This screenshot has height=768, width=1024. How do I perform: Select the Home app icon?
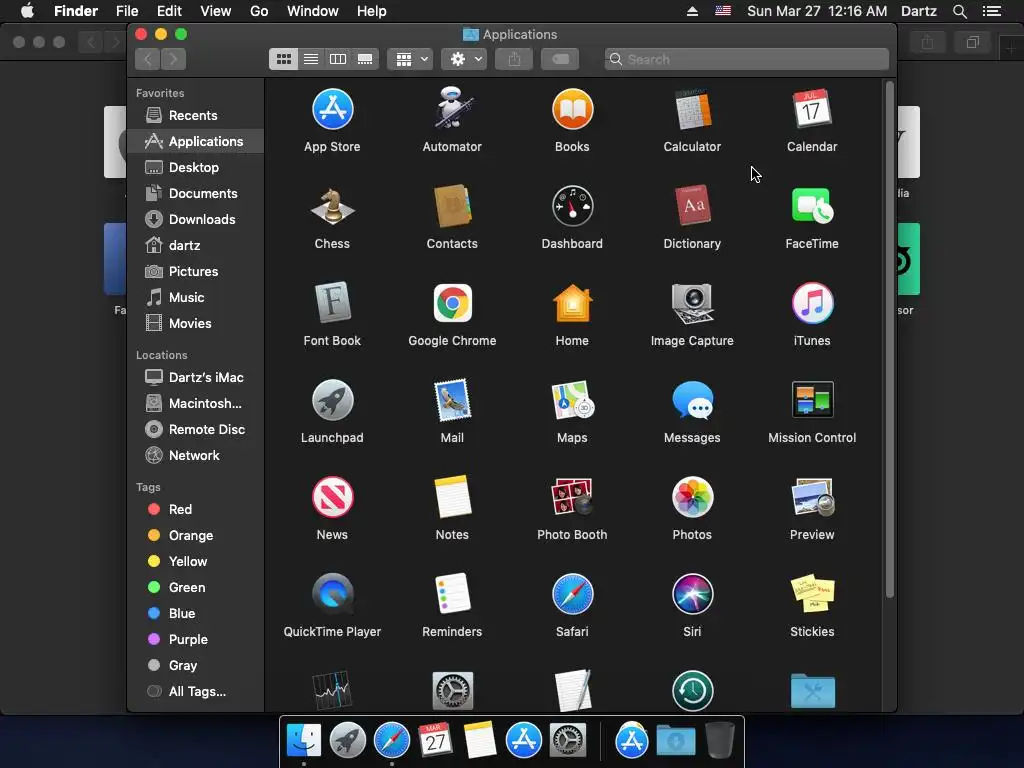572,303
